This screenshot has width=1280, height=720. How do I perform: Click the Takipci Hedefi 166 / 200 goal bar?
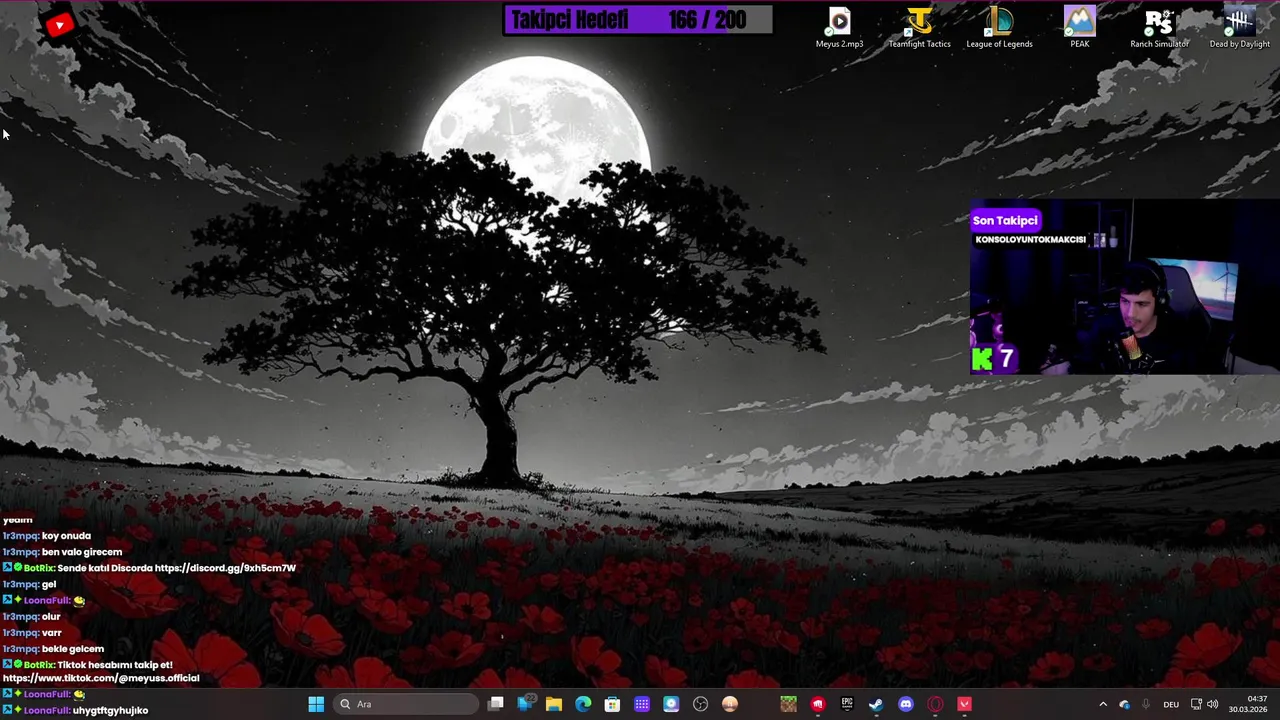(638, 20)
